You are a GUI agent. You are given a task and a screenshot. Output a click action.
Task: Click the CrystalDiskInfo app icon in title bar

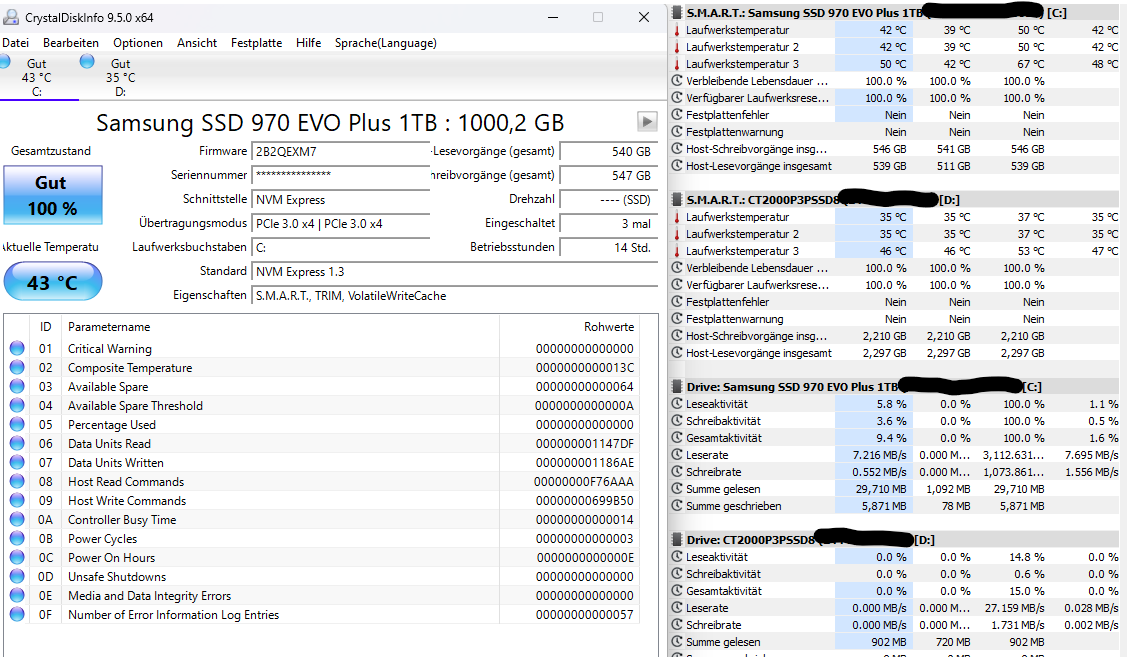(x=11, y=17)
